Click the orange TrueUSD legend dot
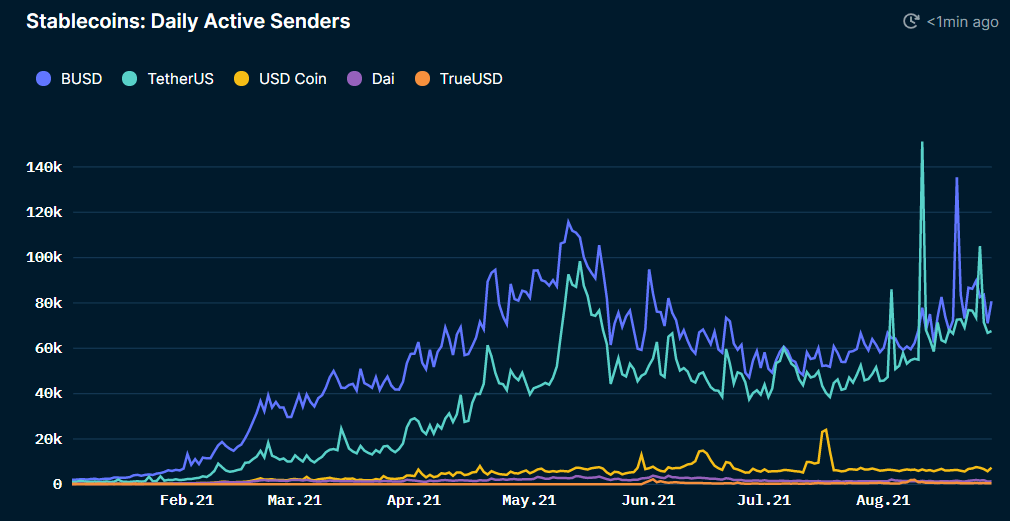 [x=422, y=79]
